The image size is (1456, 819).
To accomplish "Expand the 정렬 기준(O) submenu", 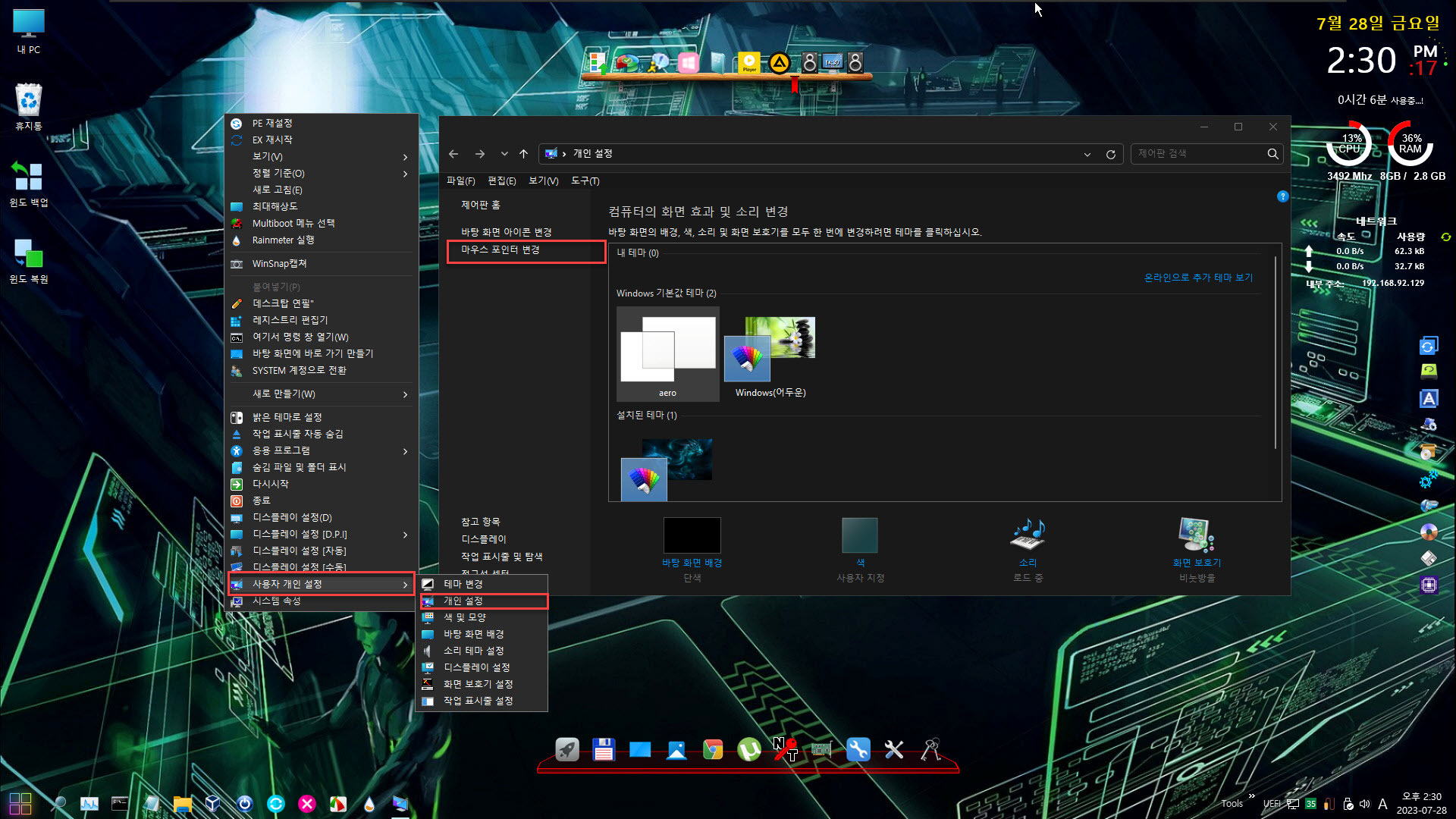I will [x=323, y=173].
